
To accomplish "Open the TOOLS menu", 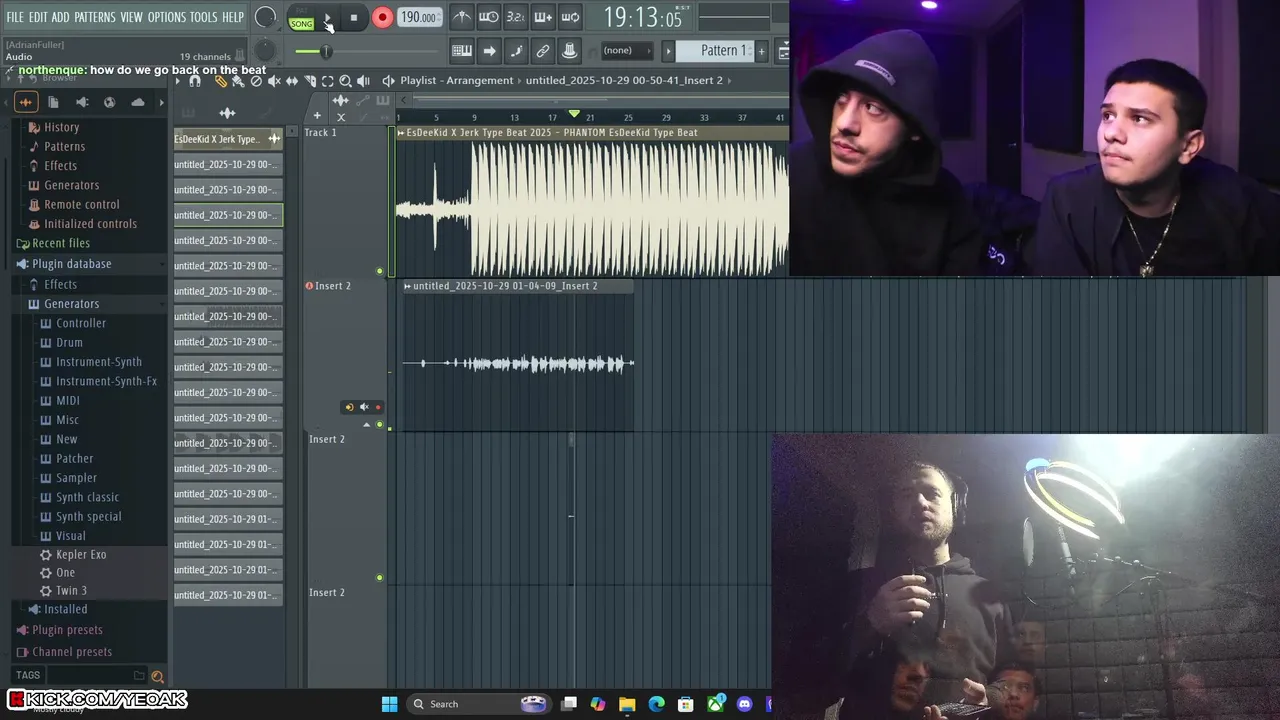I will [204, 17].
